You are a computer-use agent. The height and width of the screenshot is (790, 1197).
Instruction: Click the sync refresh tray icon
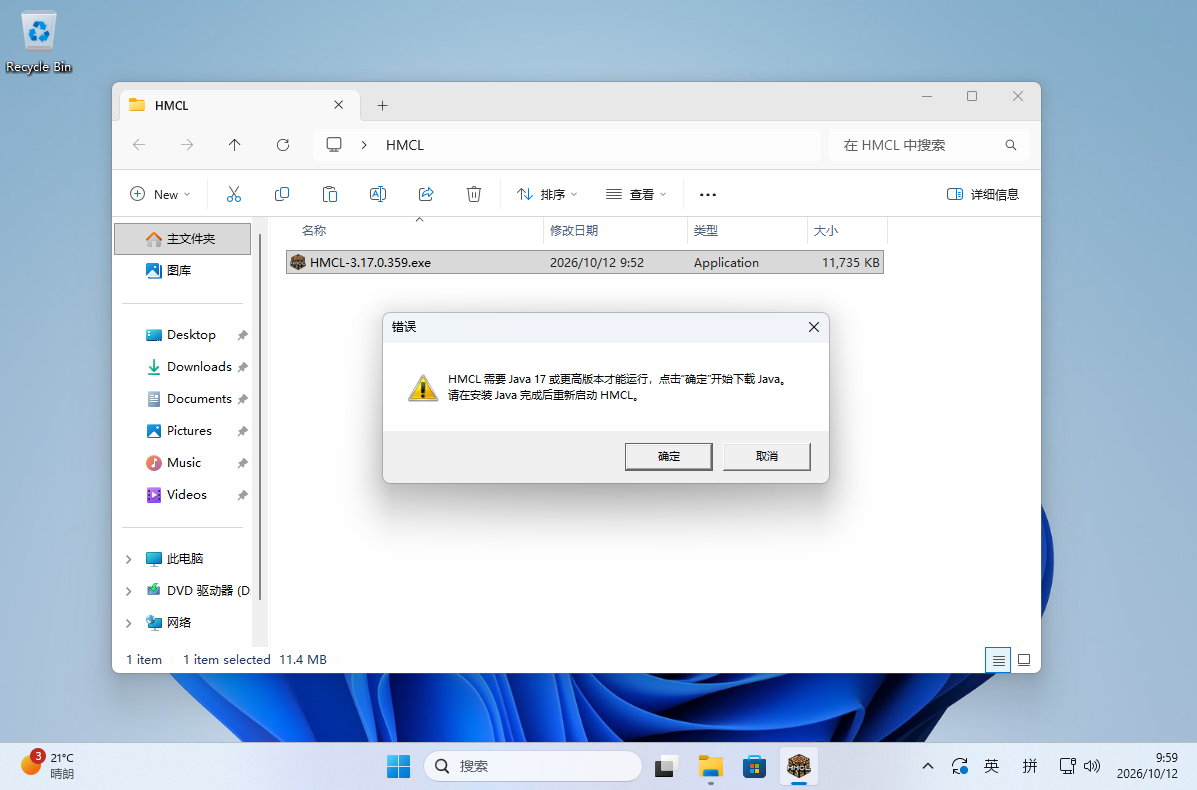tap(960, 766)
